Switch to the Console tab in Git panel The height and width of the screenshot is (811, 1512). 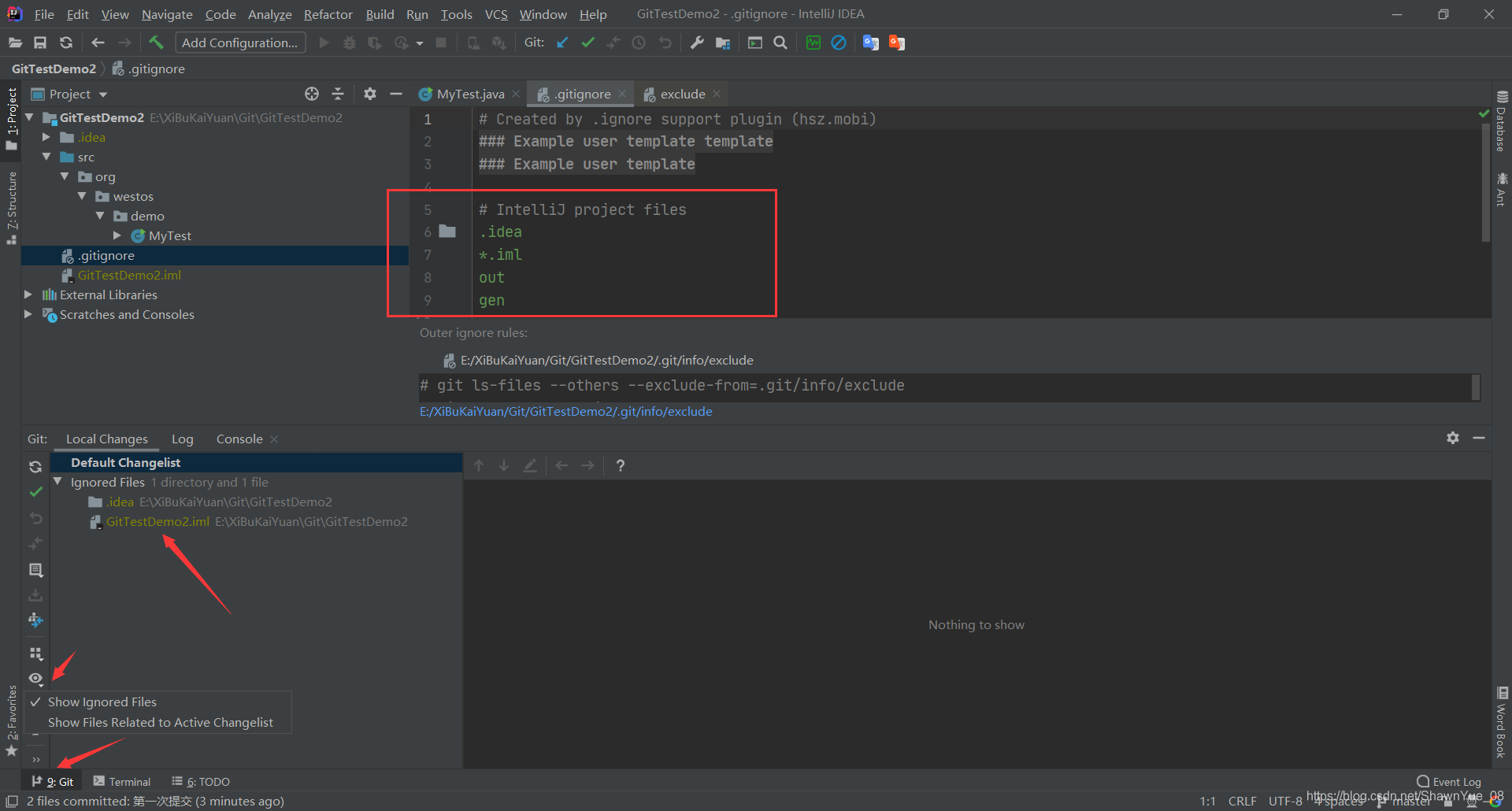[x=239, y=439]
